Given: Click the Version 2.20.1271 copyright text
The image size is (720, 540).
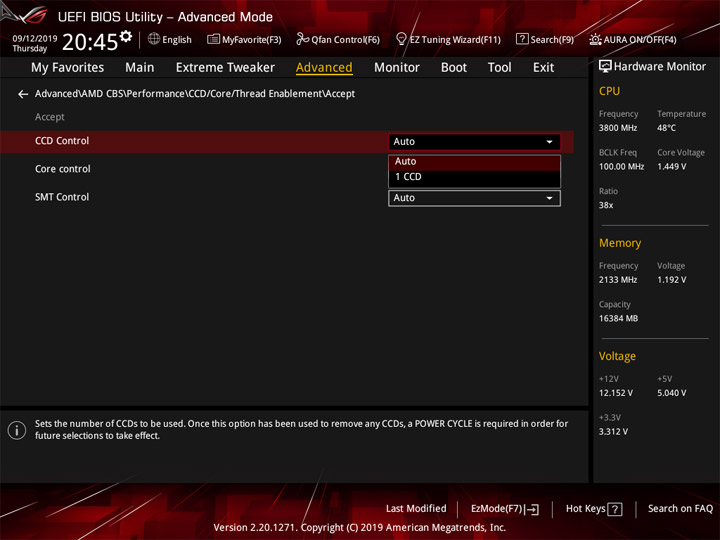Looking at the screenshot, I should tap(360, 528).
